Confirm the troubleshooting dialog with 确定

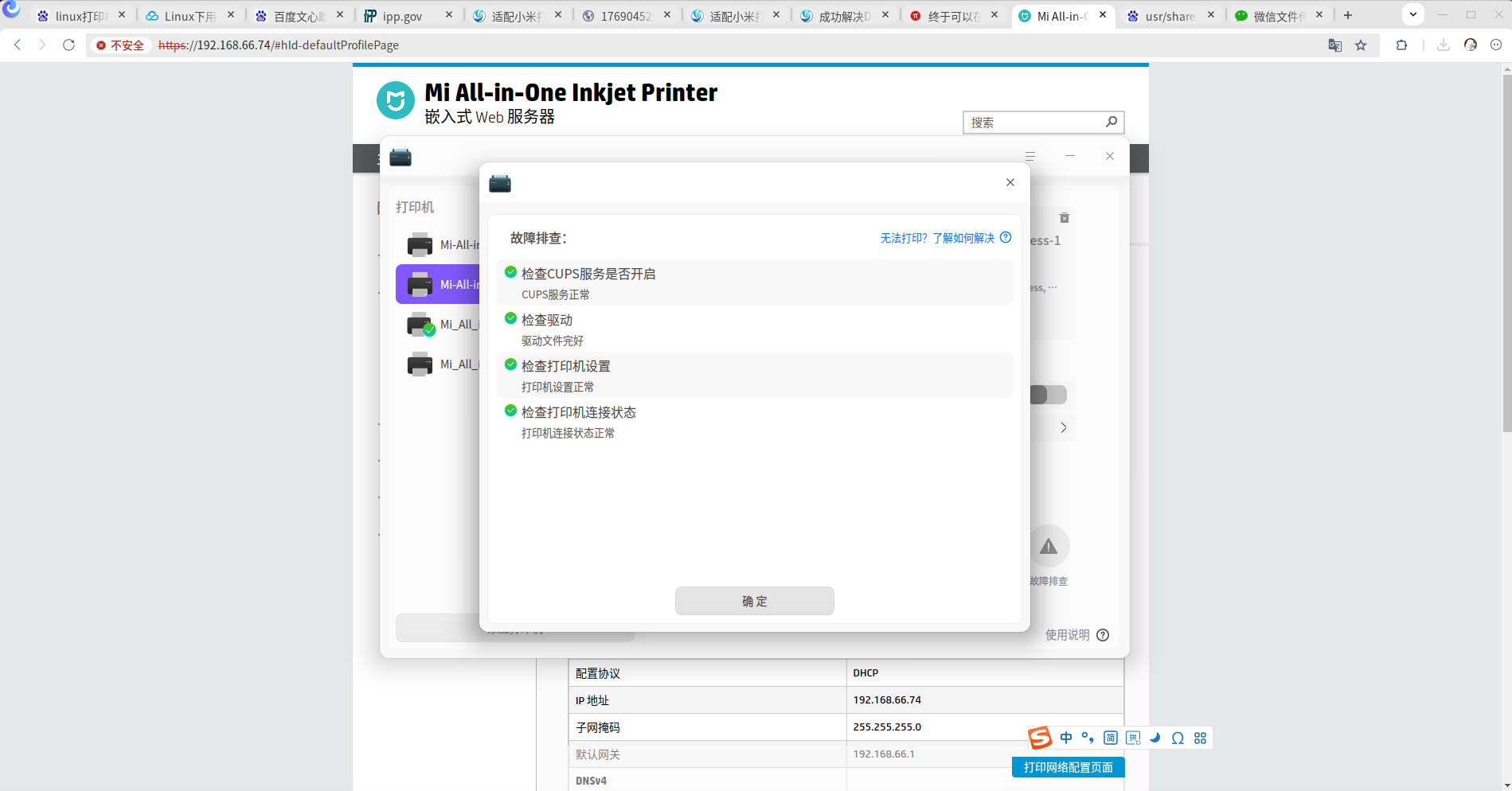755,601
